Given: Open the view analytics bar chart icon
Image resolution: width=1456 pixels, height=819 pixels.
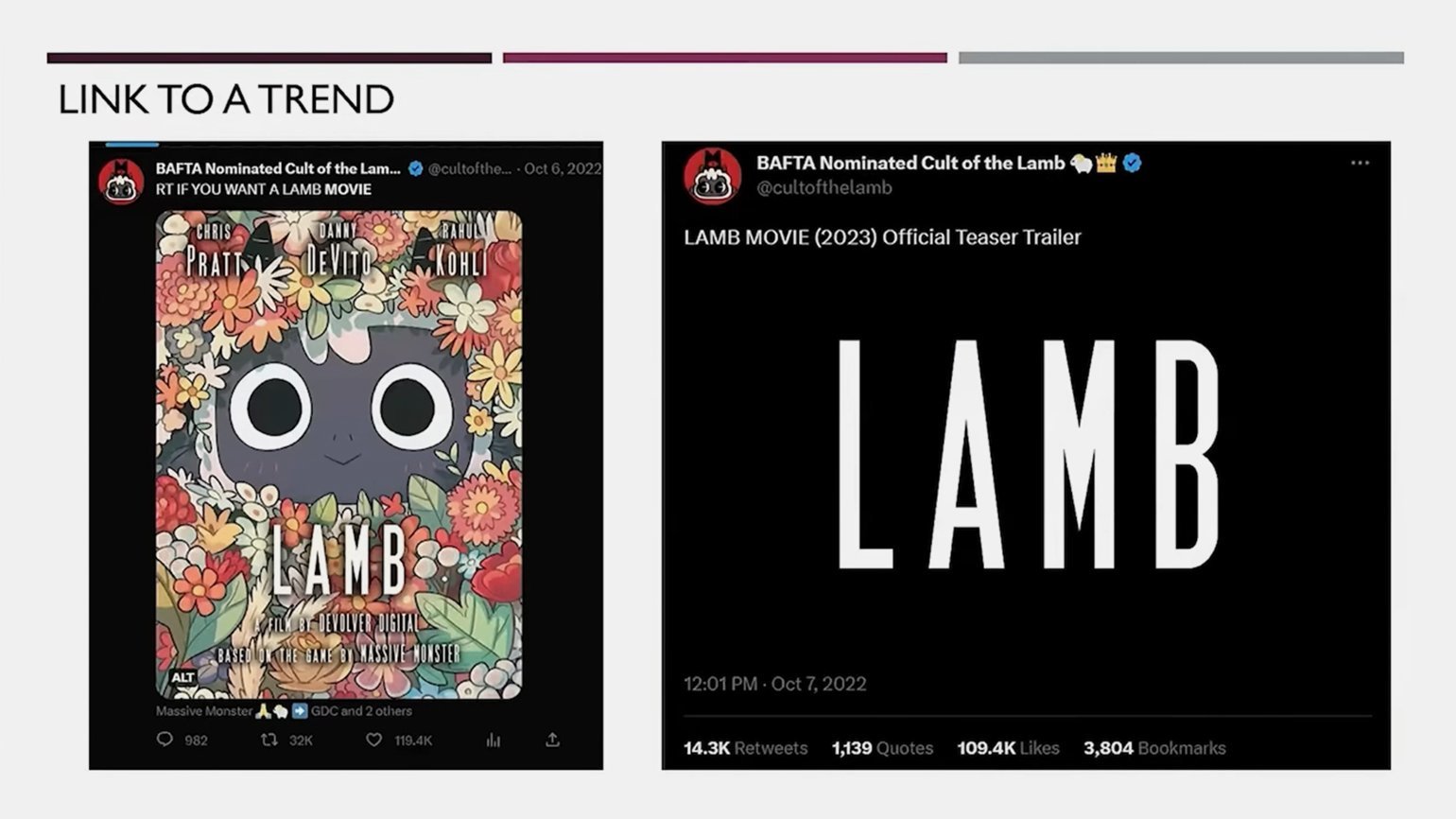Looking at the screenshot, I should click(493, 740).
